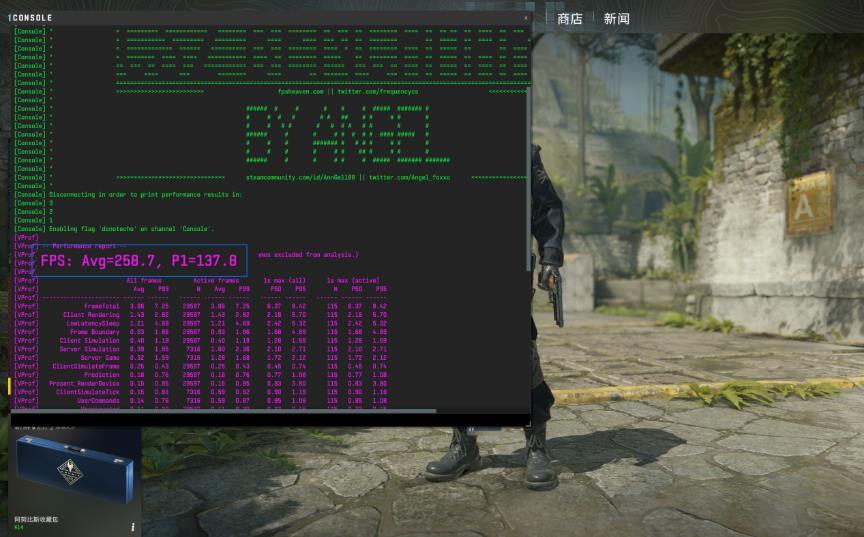
Task: Focus the console command input field
Action: (270, 420)
